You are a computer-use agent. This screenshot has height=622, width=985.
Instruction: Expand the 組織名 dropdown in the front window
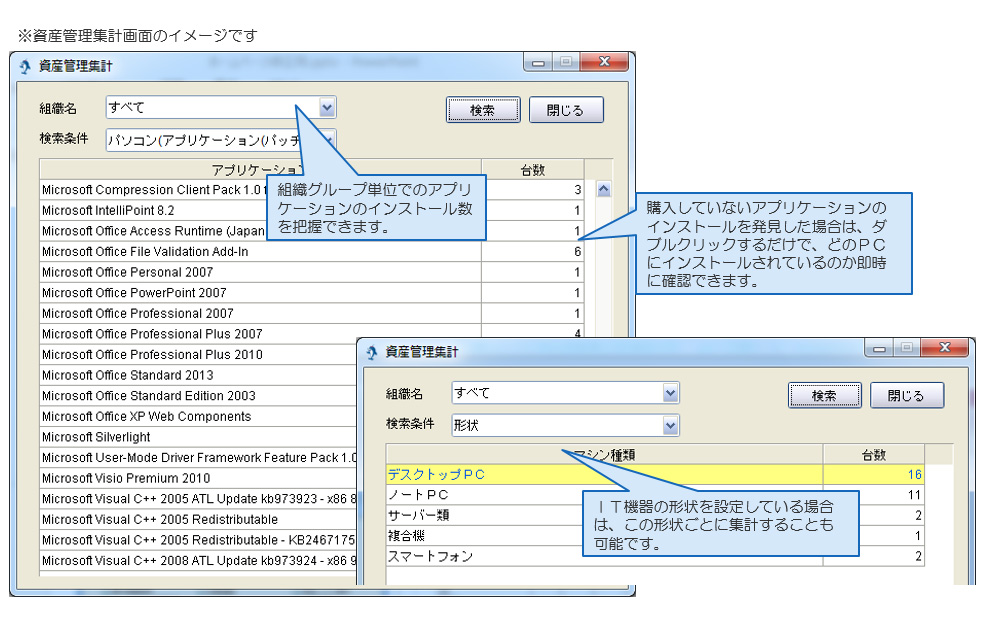(670, 393)
